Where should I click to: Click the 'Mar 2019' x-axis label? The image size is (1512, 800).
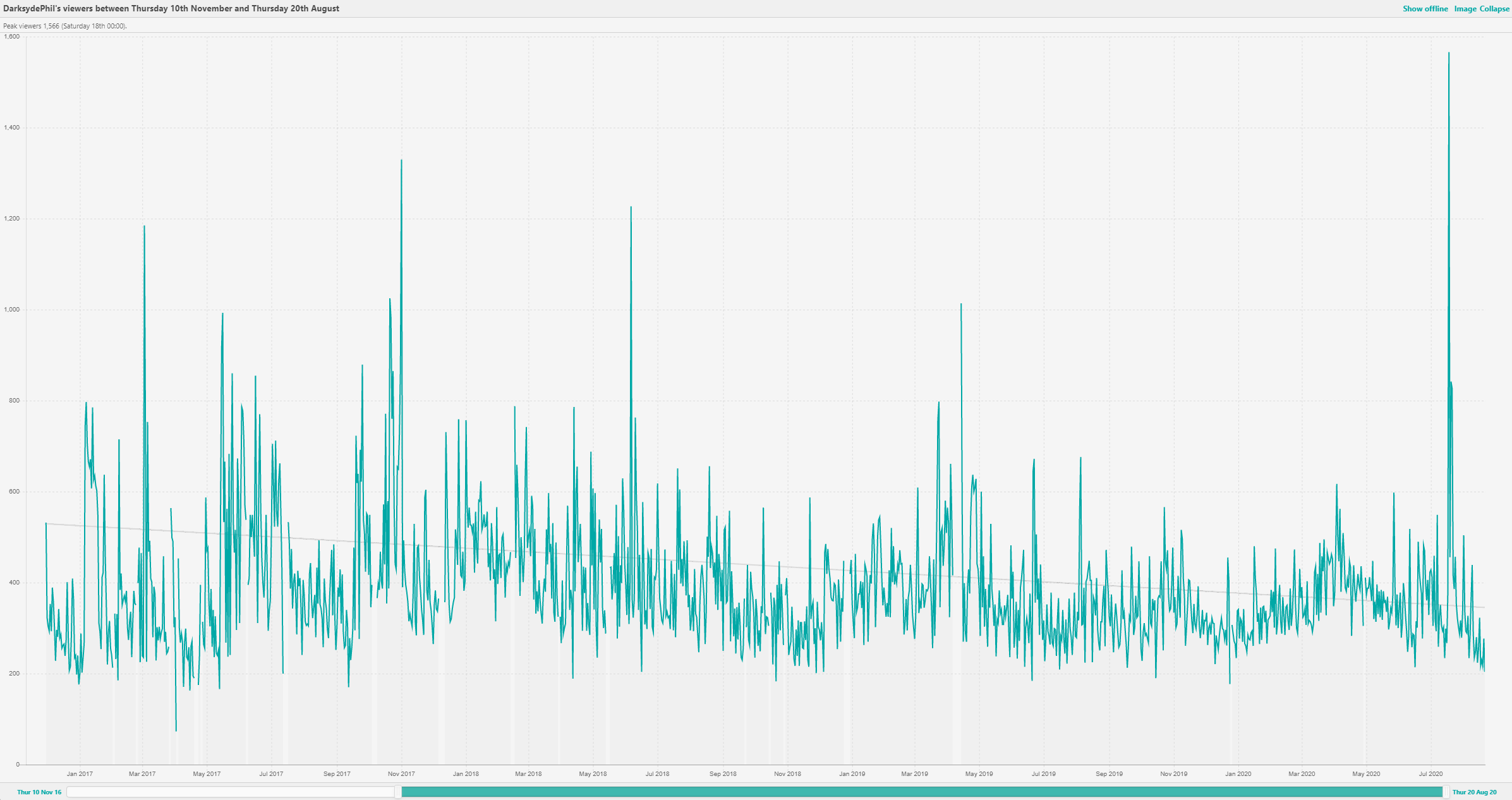click(914, 774)
